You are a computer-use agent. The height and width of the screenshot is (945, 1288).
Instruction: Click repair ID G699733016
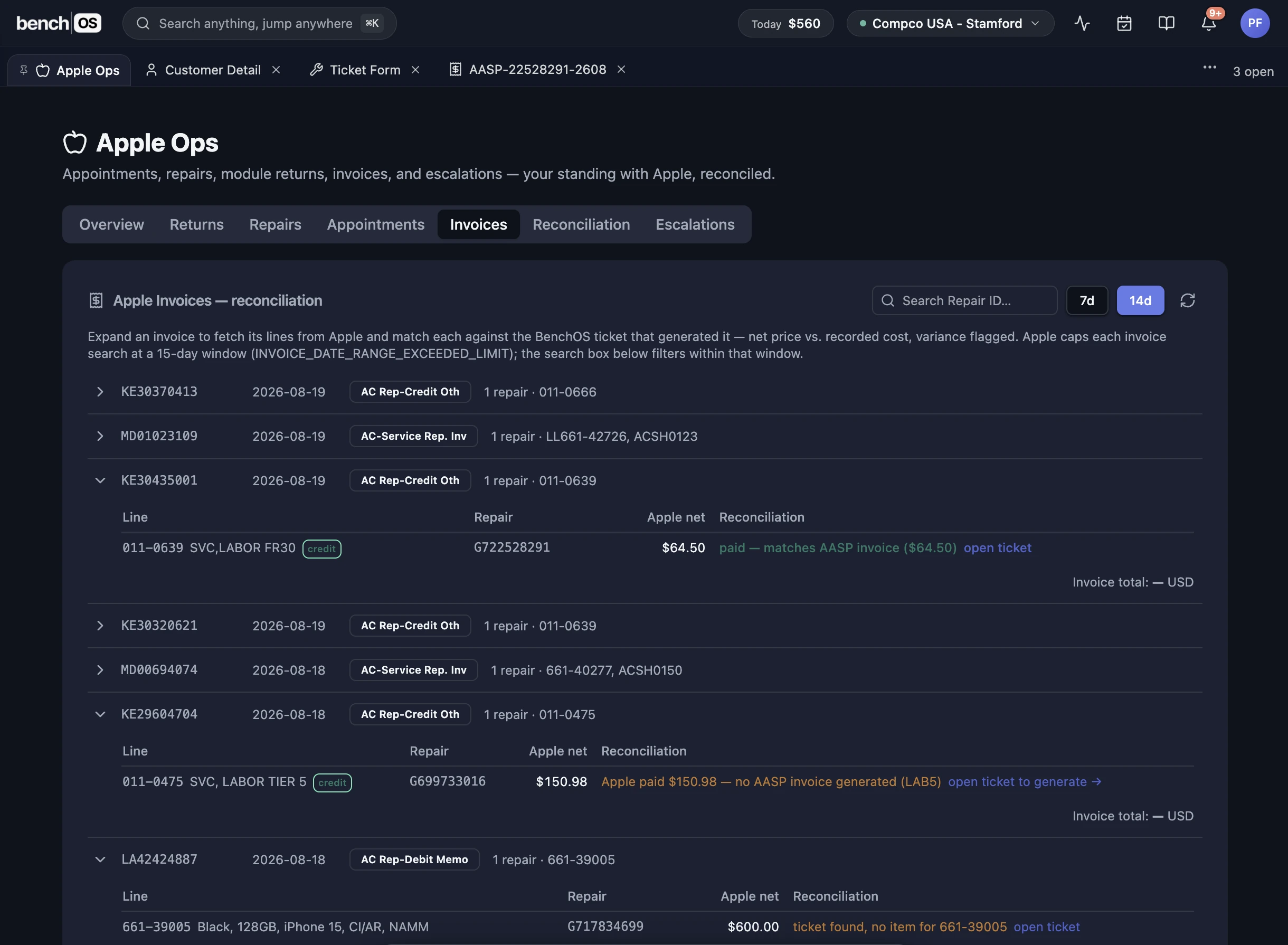(447, 781)
